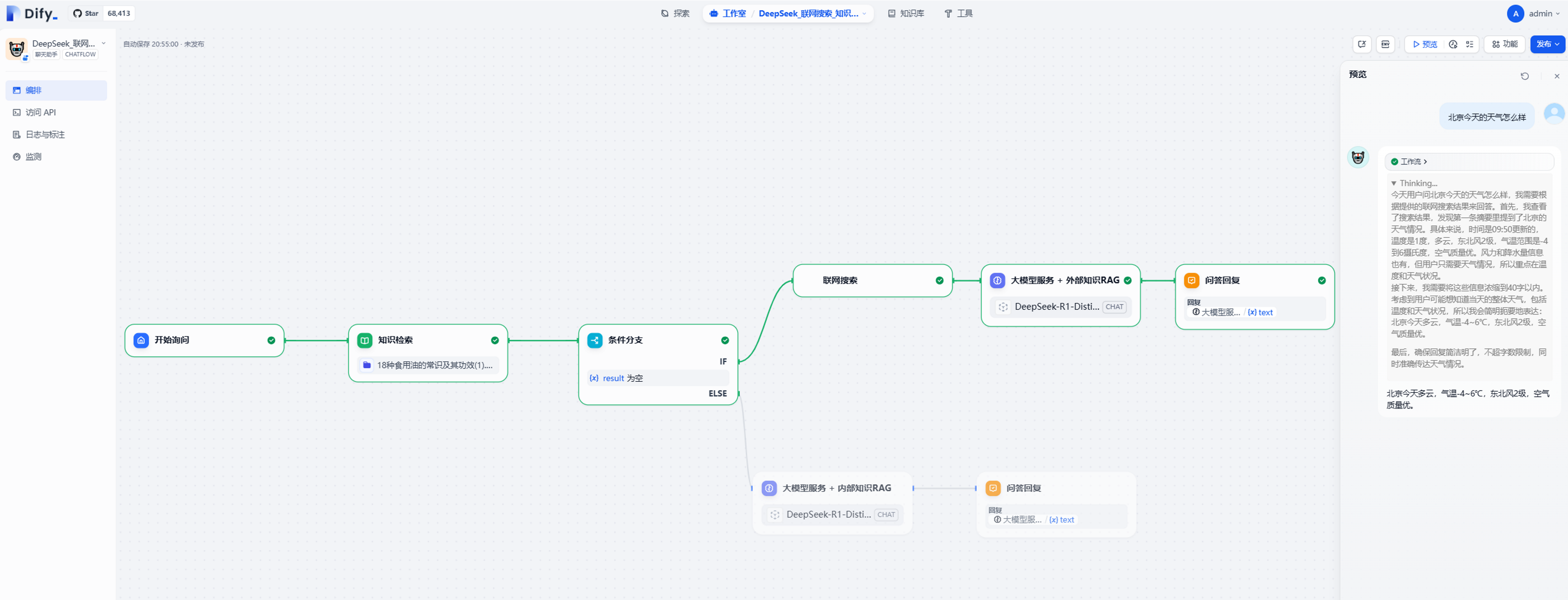1568x600 pixels.
Task: Click the blue admin avatar circle
Action: point(1515,14)
